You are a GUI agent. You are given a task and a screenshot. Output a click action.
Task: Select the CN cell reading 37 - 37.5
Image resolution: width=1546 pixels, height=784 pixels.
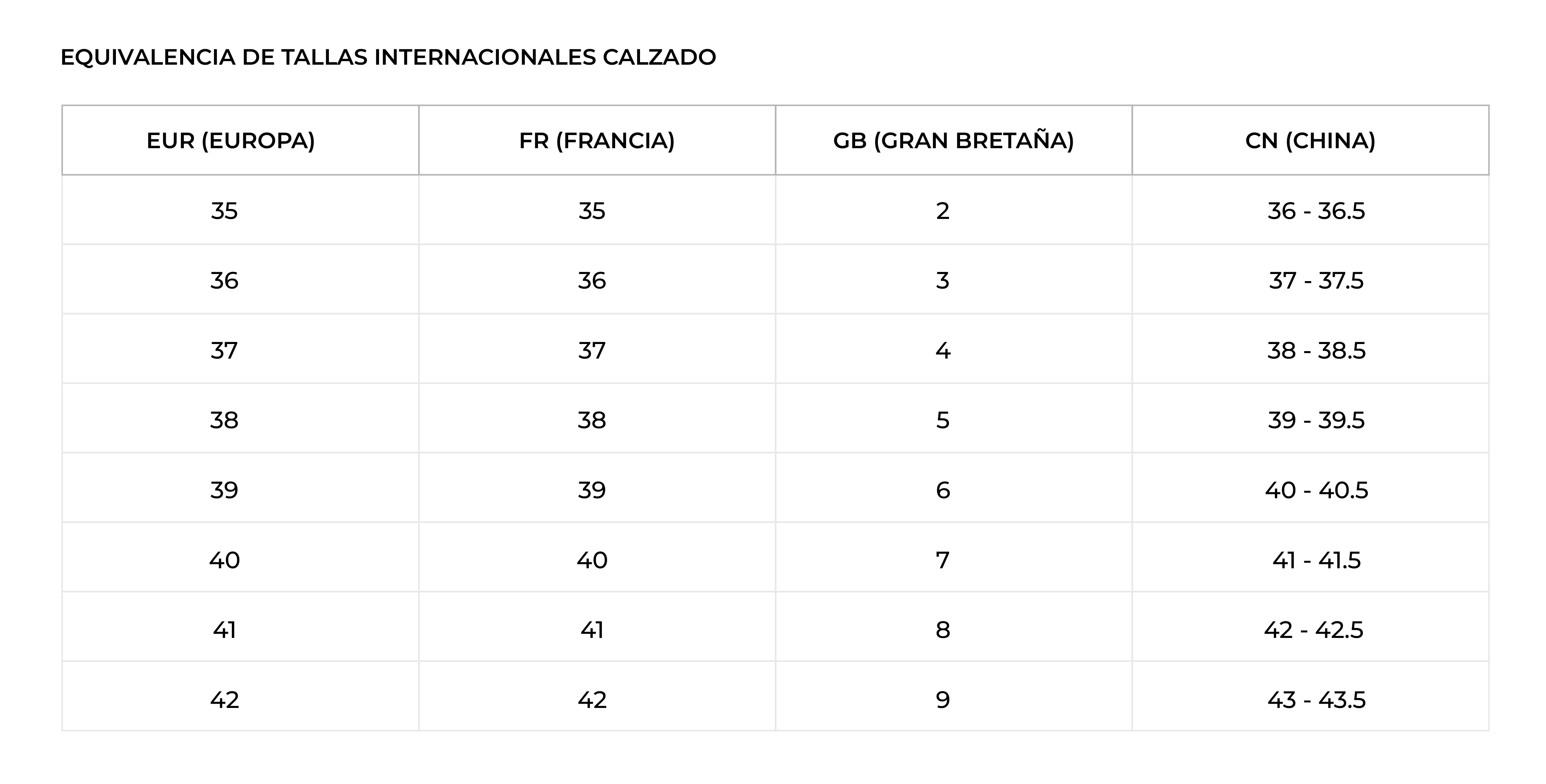click(1316, 281)
